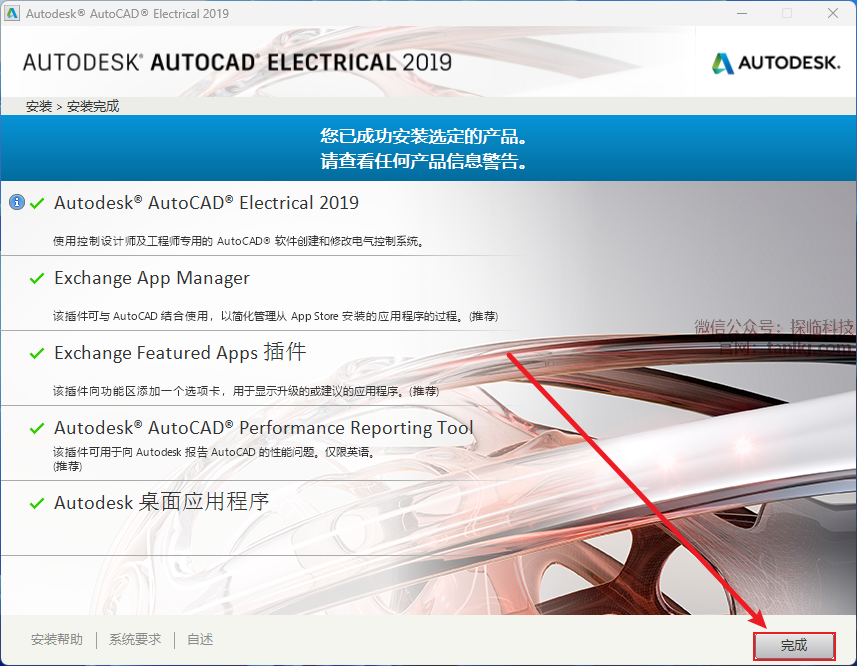Click the 请查看任何产品信息警告 message line
Image resolution: width=857 pixels, height=666 pixels.
(424, 161)
